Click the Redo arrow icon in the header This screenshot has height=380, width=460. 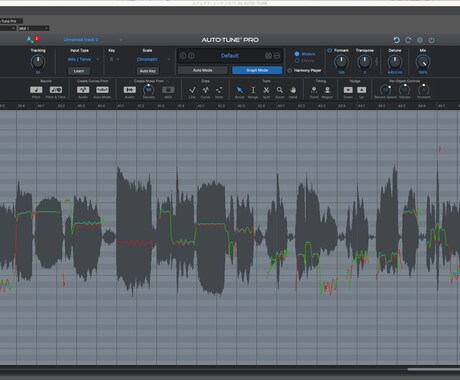408,40
